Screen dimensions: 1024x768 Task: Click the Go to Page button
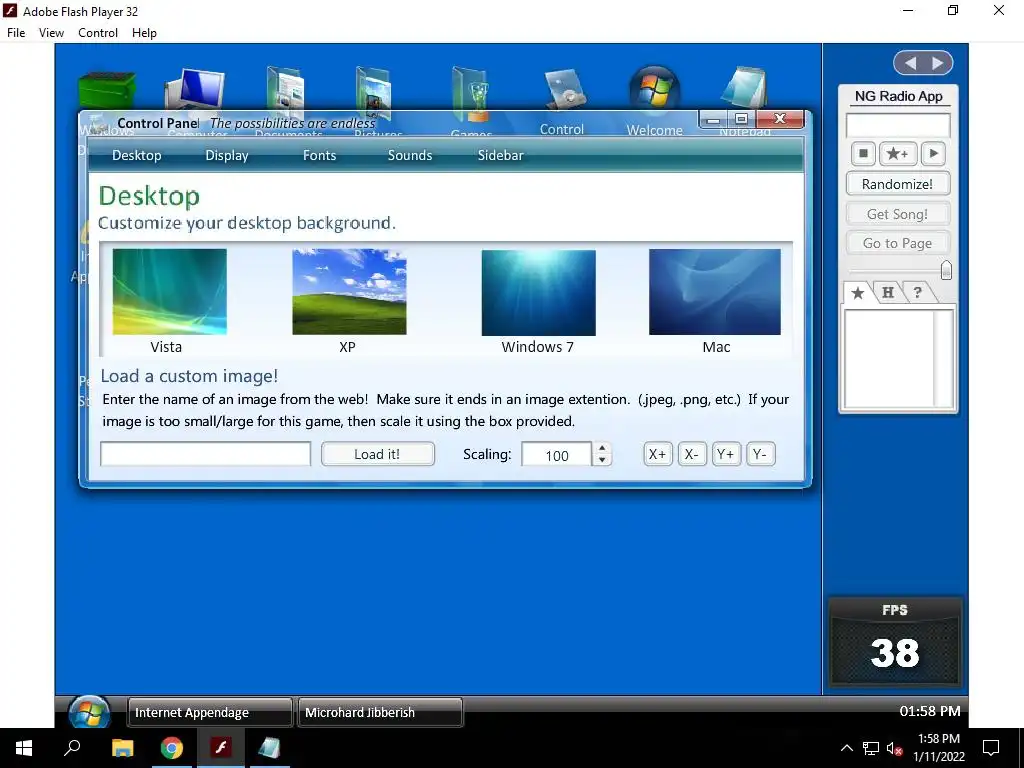tap(897, 243)
